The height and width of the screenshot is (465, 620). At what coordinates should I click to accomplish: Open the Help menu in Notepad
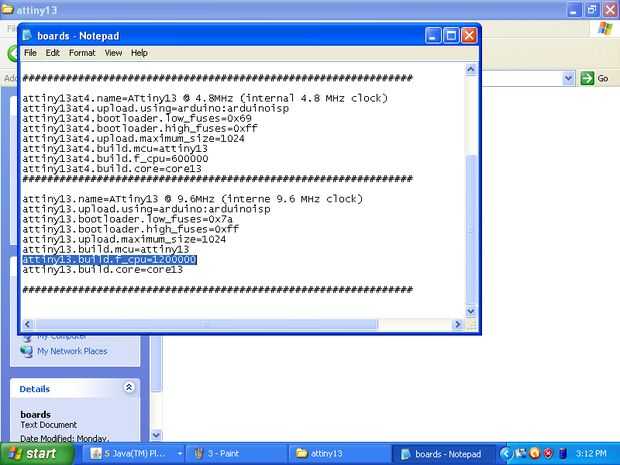point(139,53)
